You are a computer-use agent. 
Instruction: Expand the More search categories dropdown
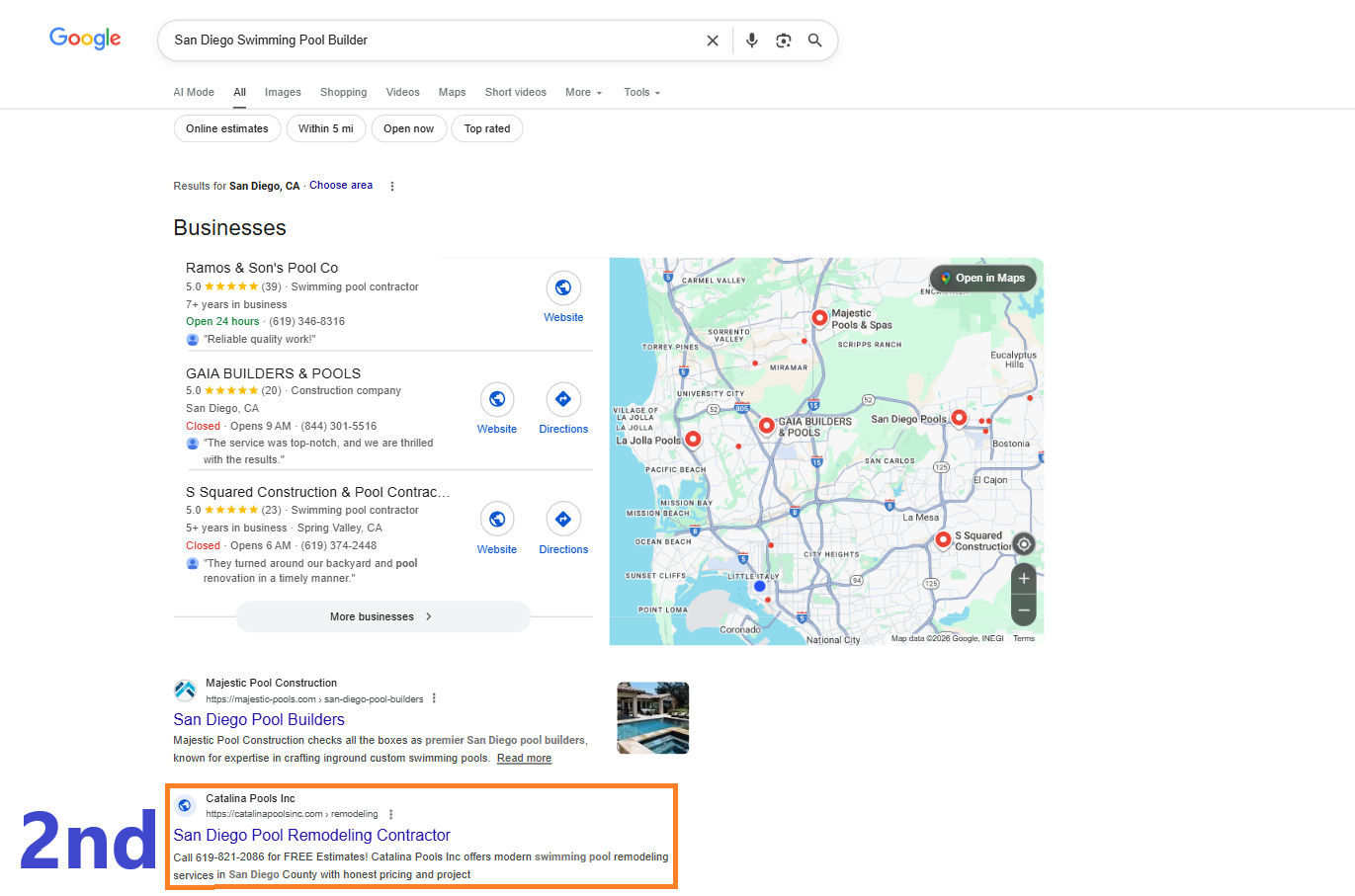[x=584, y=92]
